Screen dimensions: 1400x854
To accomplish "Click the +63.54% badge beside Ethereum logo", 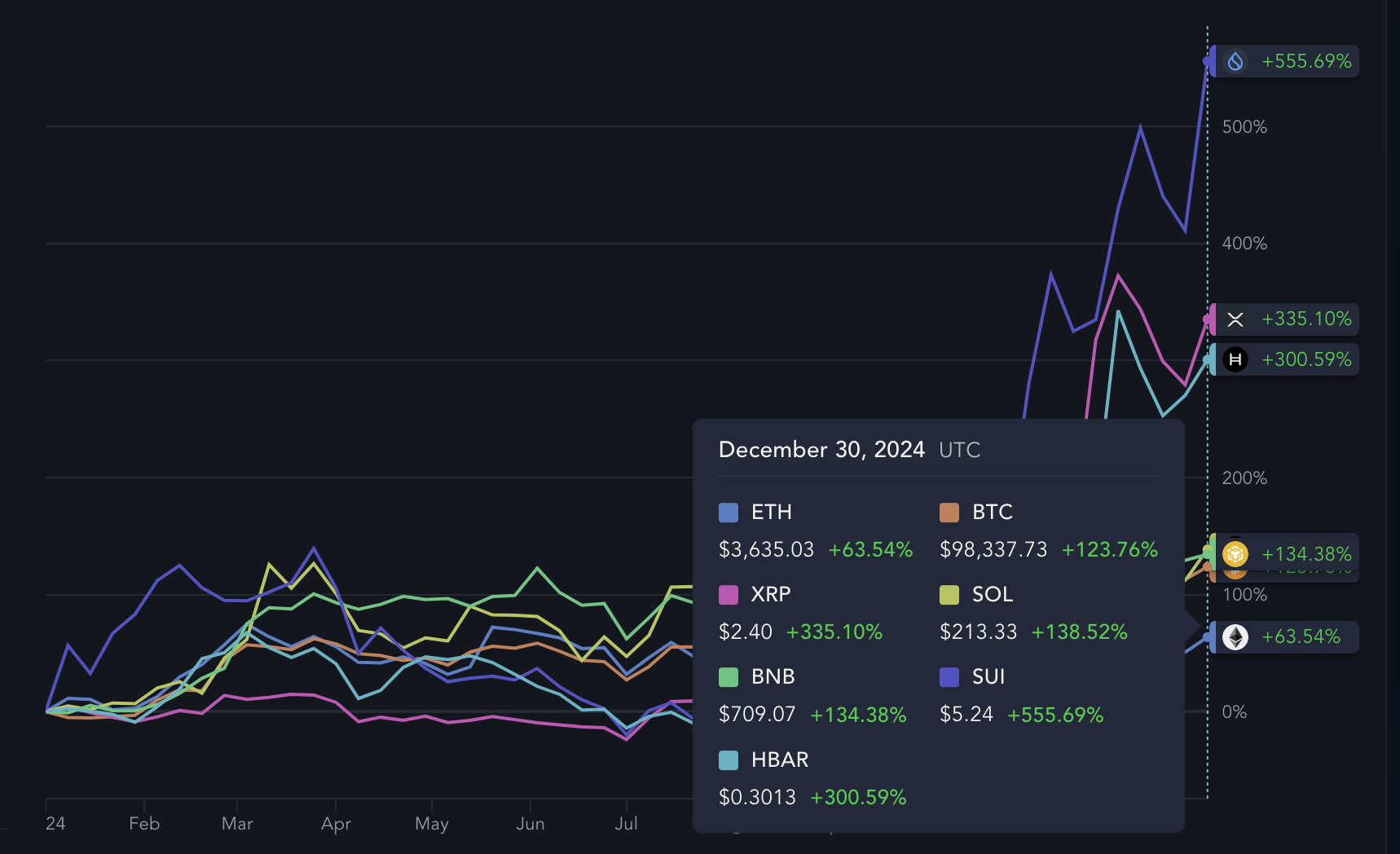I will click(1301, 636).
